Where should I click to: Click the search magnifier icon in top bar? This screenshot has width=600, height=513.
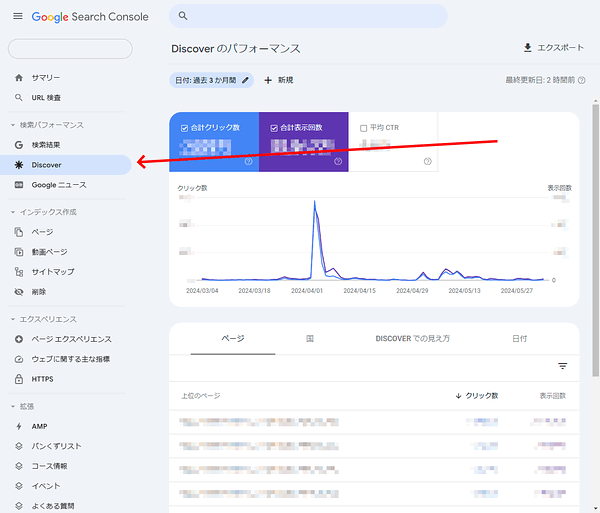(x=183, y=16)
